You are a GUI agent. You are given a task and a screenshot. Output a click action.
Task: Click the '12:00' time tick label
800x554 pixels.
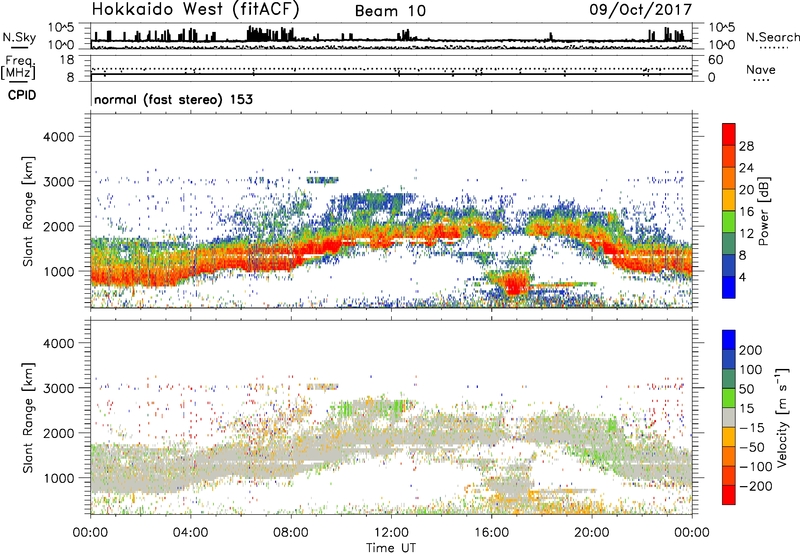coord(391,533)
